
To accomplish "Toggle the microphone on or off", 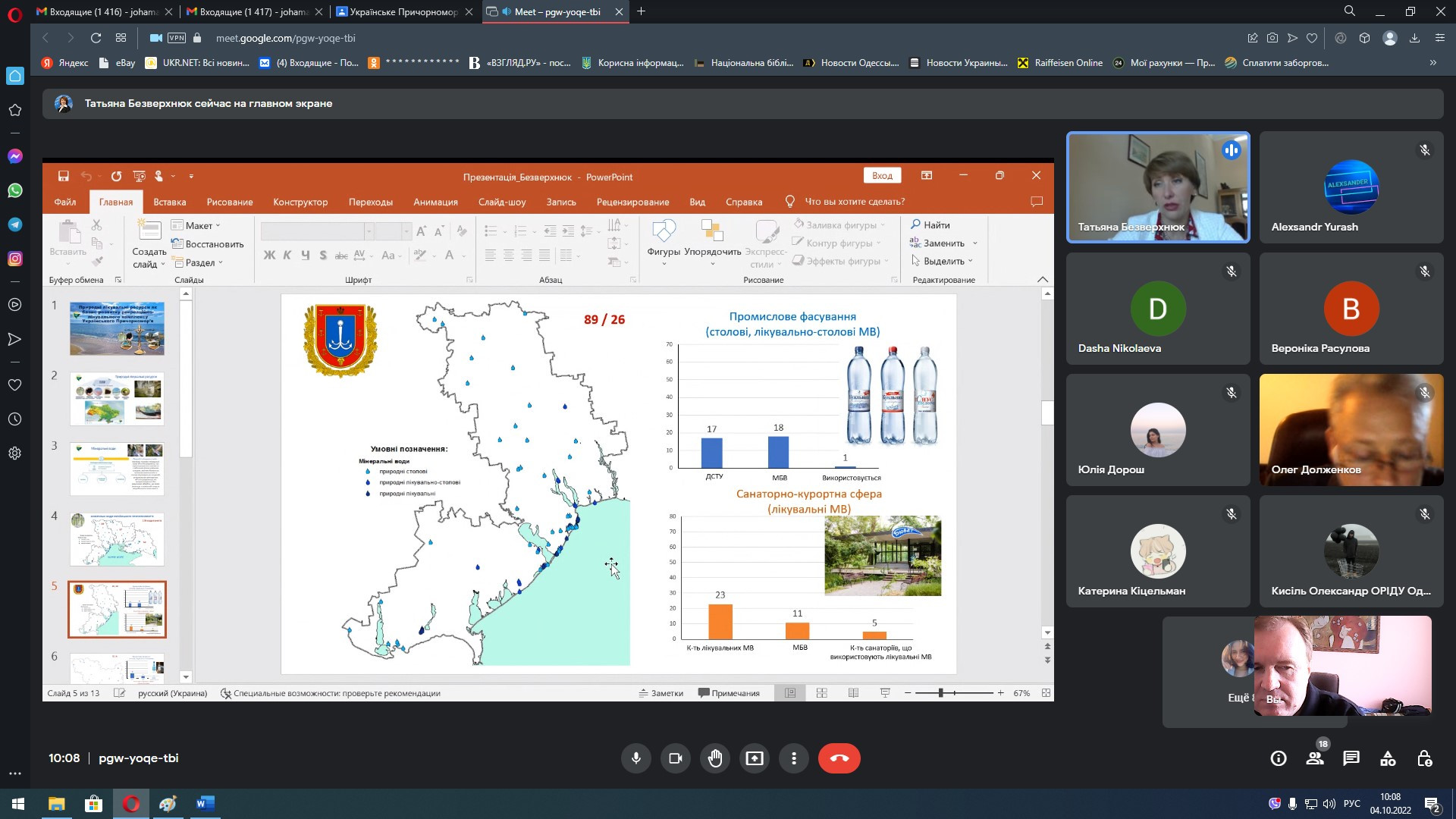I will click(x=635, y=758).
